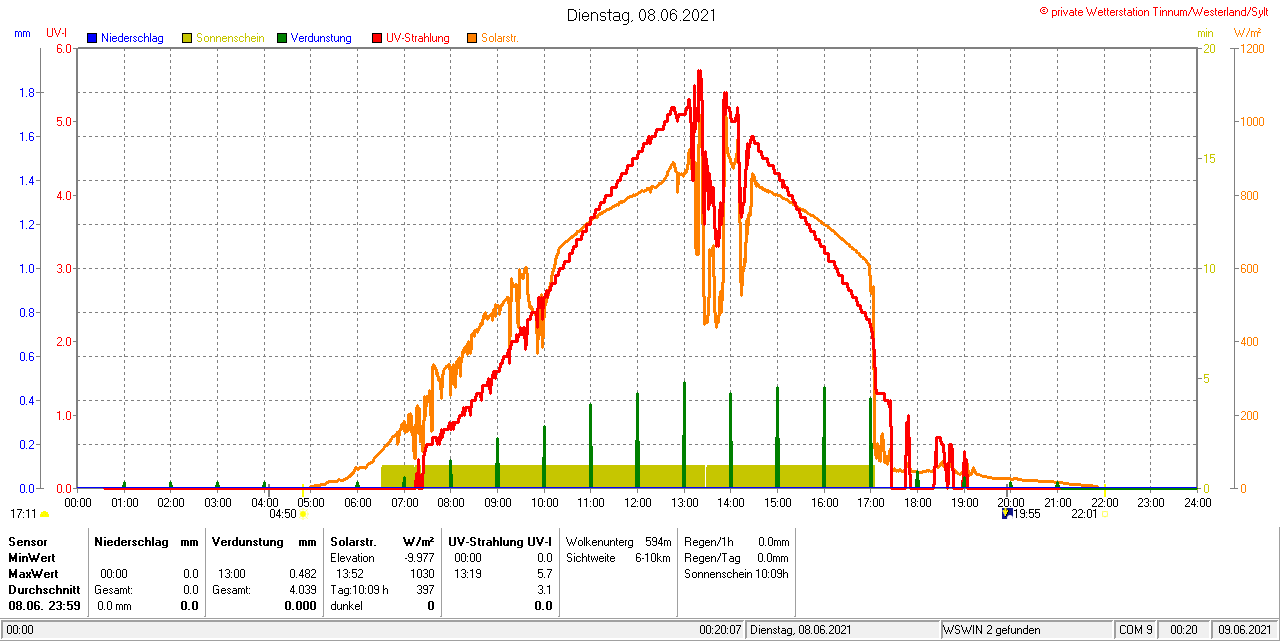This screenshot has height=641, width=1280.
Task: Click the W/m² axis unit label
Action: coord(1247,33)
